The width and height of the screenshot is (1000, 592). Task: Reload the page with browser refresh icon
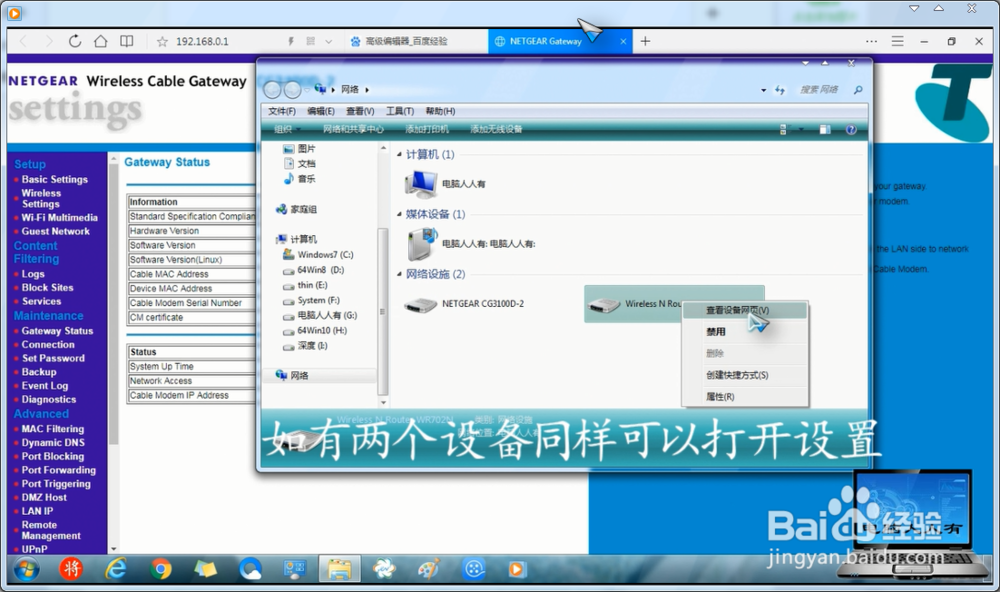(75, 41)
